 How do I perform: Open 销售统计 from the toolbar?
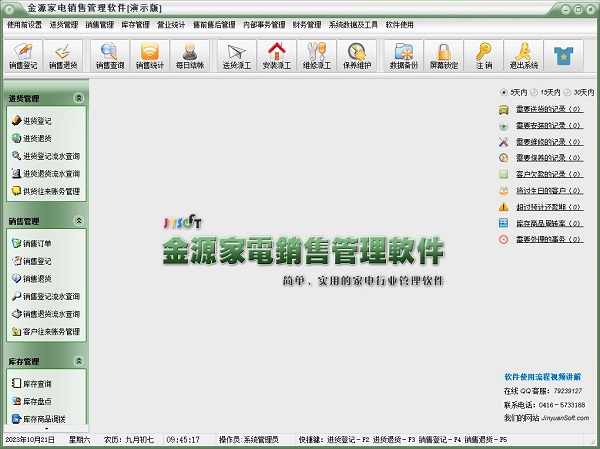pos(149,55)
